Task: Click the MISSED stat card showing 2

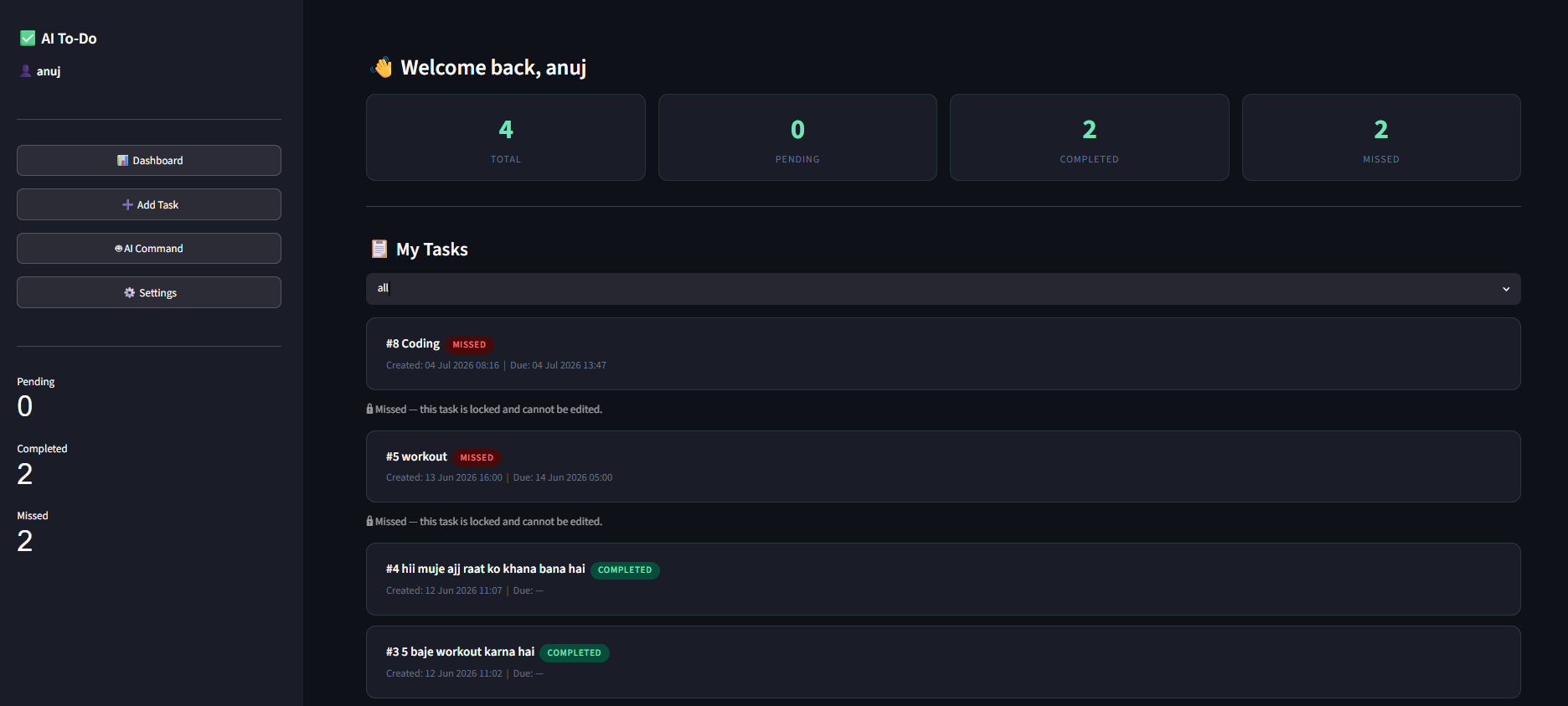Action: coord(1381,137)
